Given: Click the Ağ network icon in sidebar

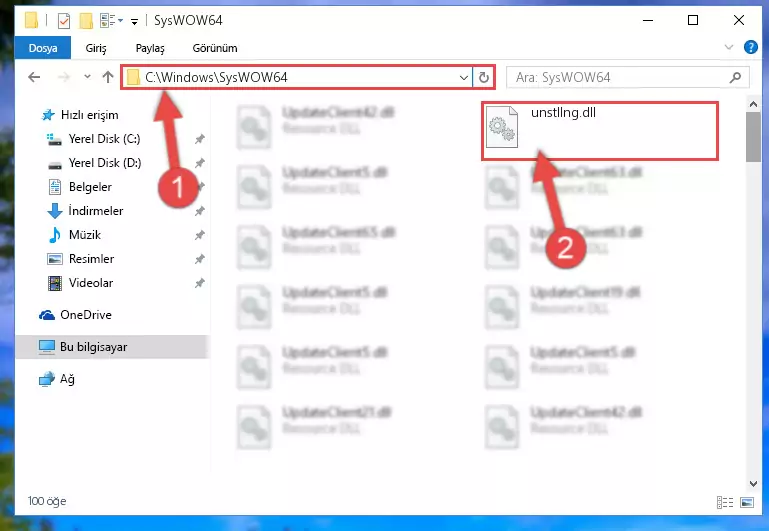Looking at the screenshot, I should click(47, 379).
